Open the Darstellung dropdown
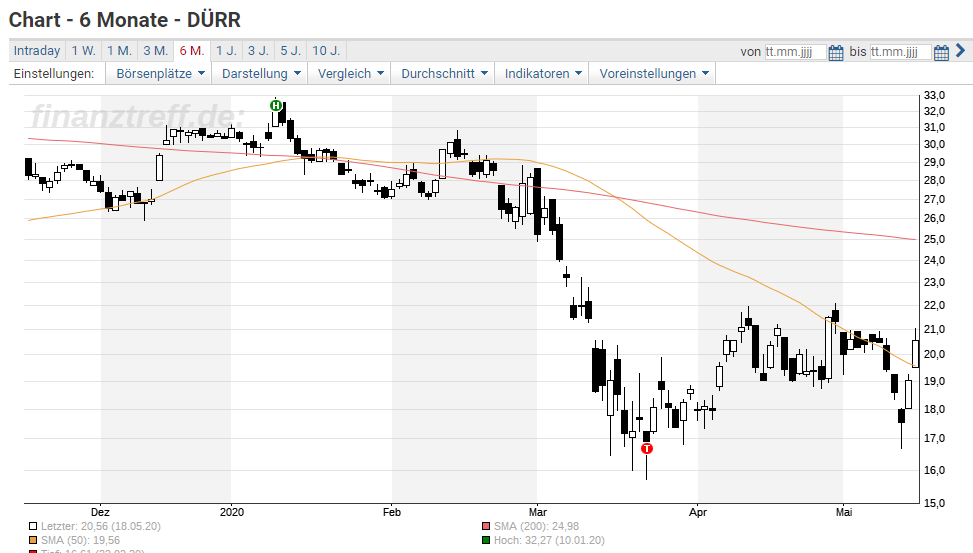This screenshot has width=973, height=553. click(261, 73)
